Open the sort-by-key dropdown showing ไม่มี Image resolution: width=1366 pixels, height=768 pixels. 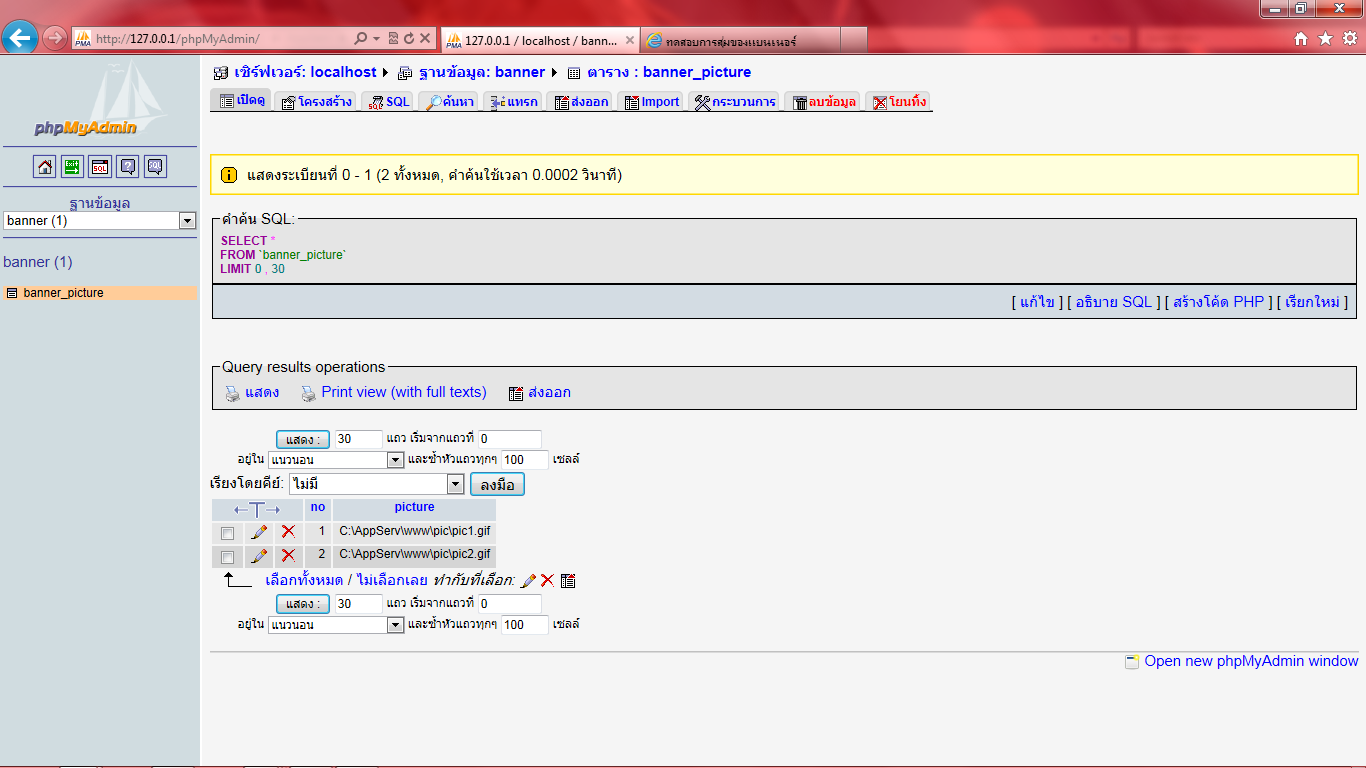377,484
